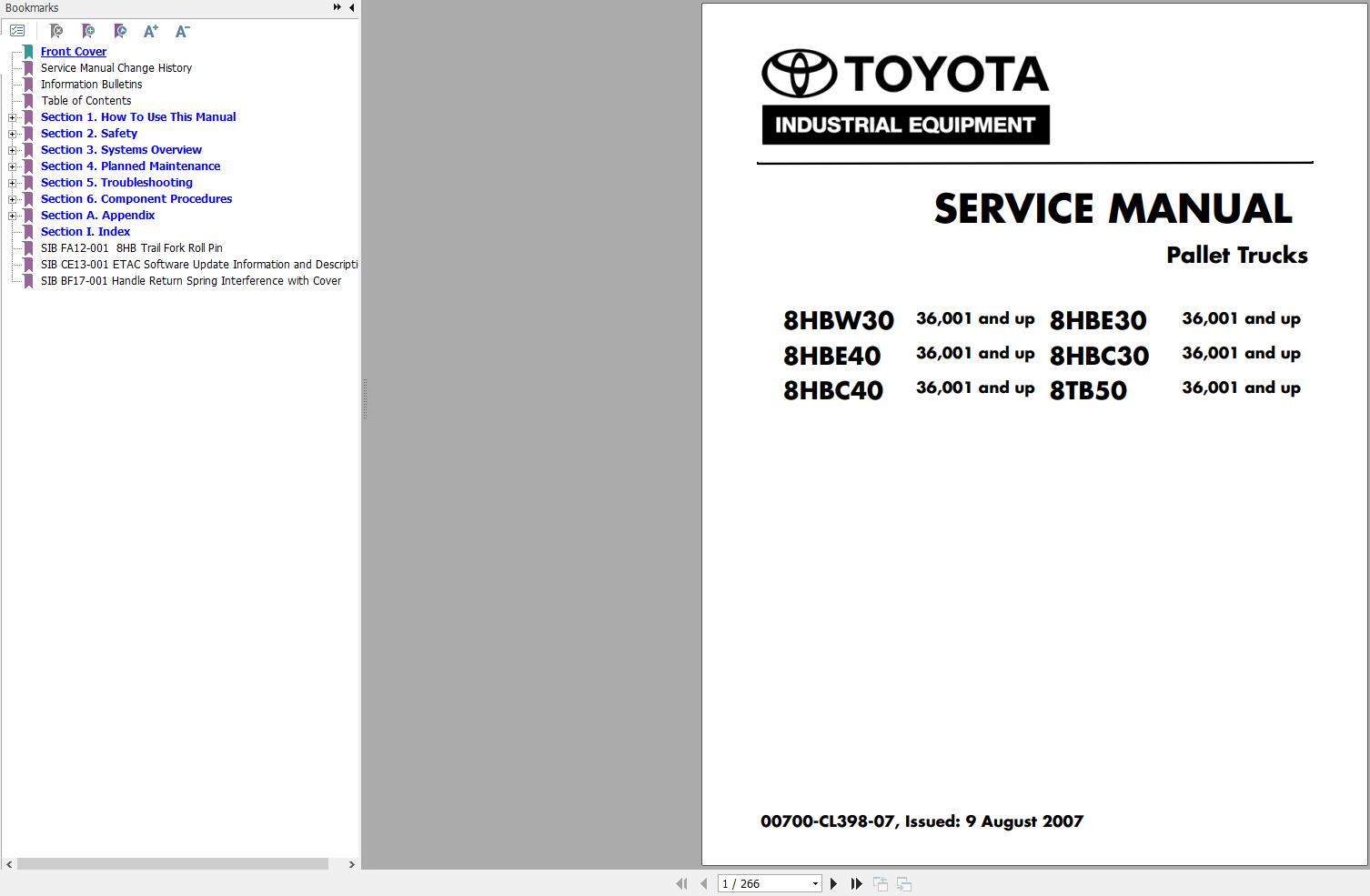The height and width of the screenshot is (896, 1370).
Task: Click the bookmarks scroll right arrow
Action: [352, 864]
